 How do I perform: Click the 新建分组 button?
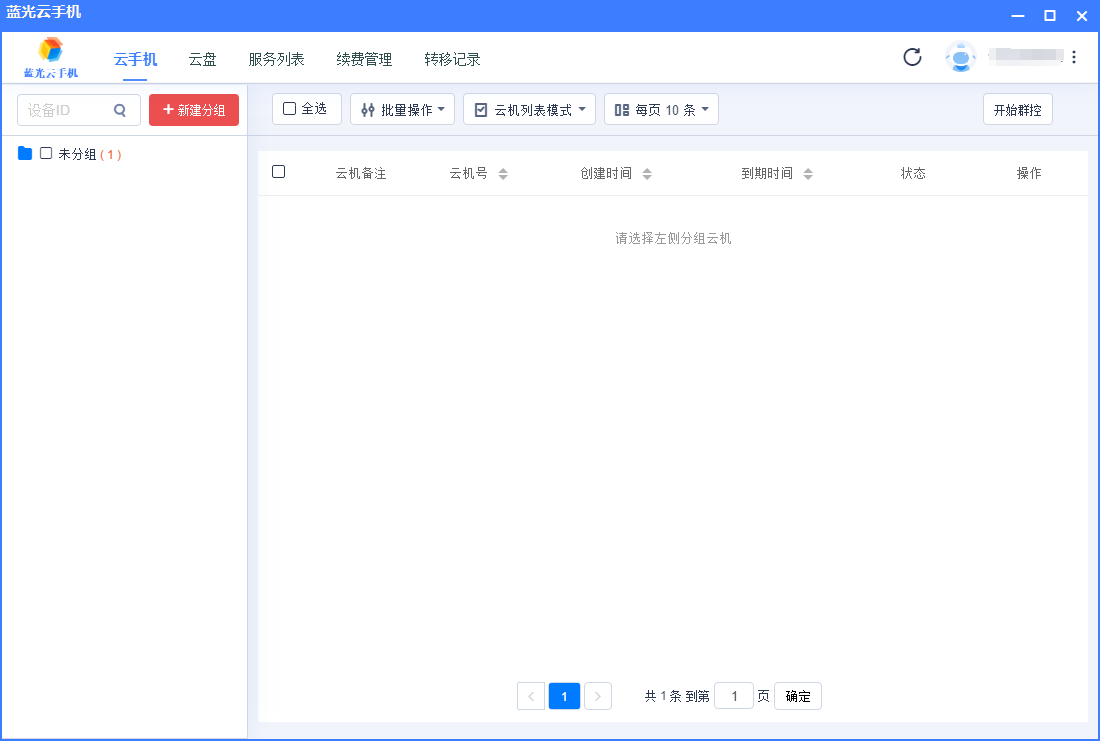click(194, 110)
